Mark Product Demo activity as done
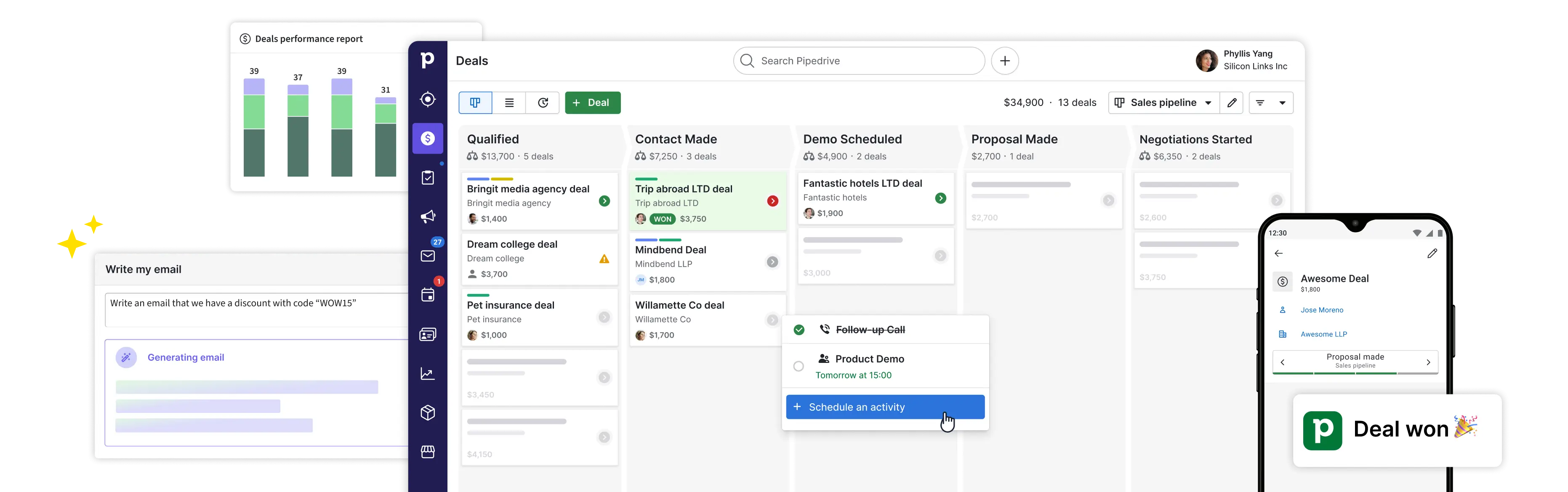The width and height of the screenshot is (1568, 492). [799, 366]
